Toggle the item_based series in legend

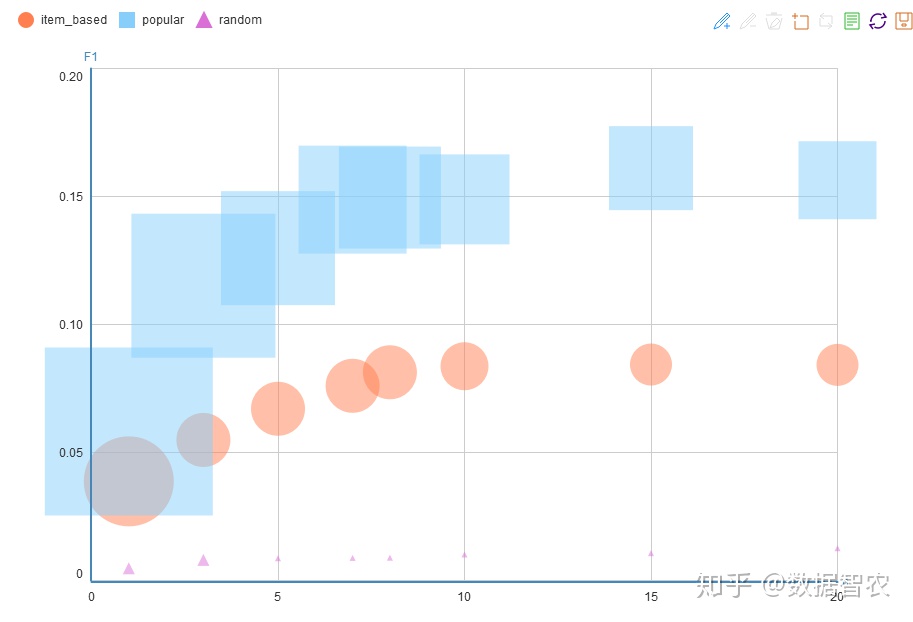coord(62,20)
